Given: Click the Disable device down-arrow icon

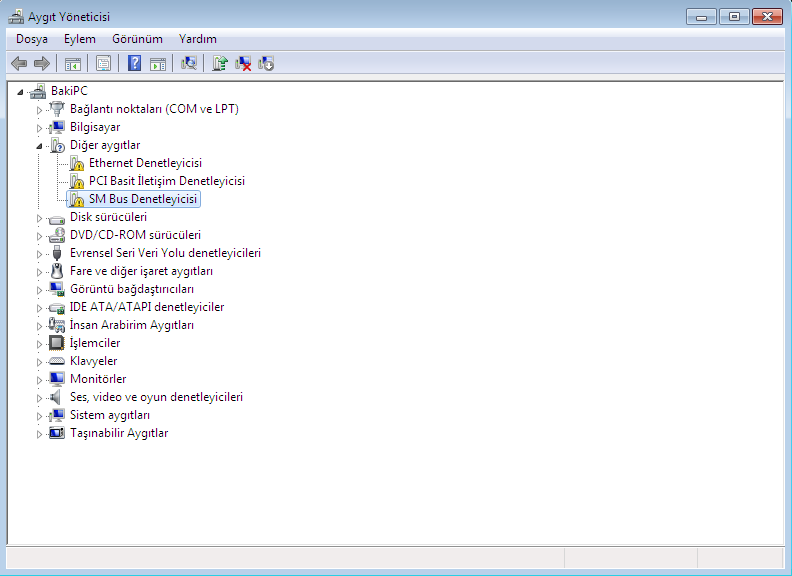Looking at the screenshot, I should tap(266, 63).
